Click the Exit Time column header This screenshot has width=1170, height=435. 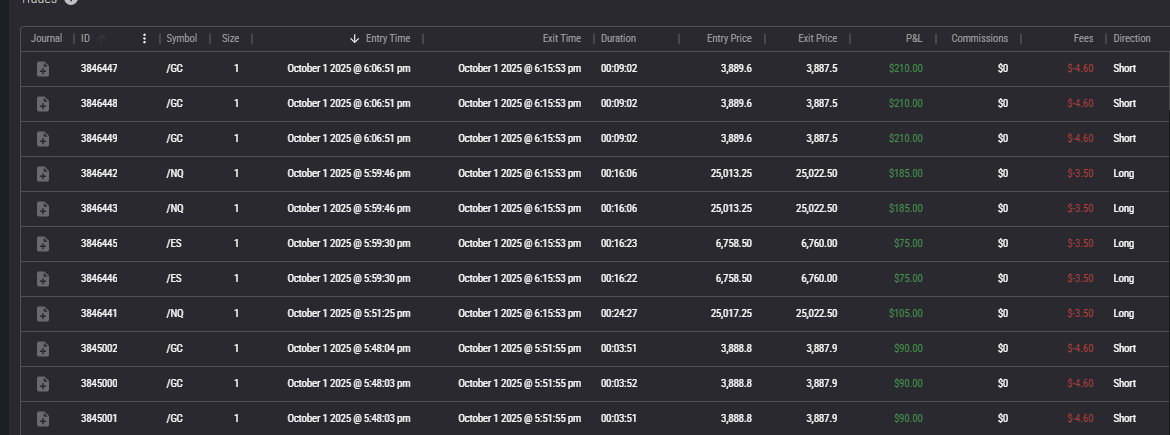point(561,39)
